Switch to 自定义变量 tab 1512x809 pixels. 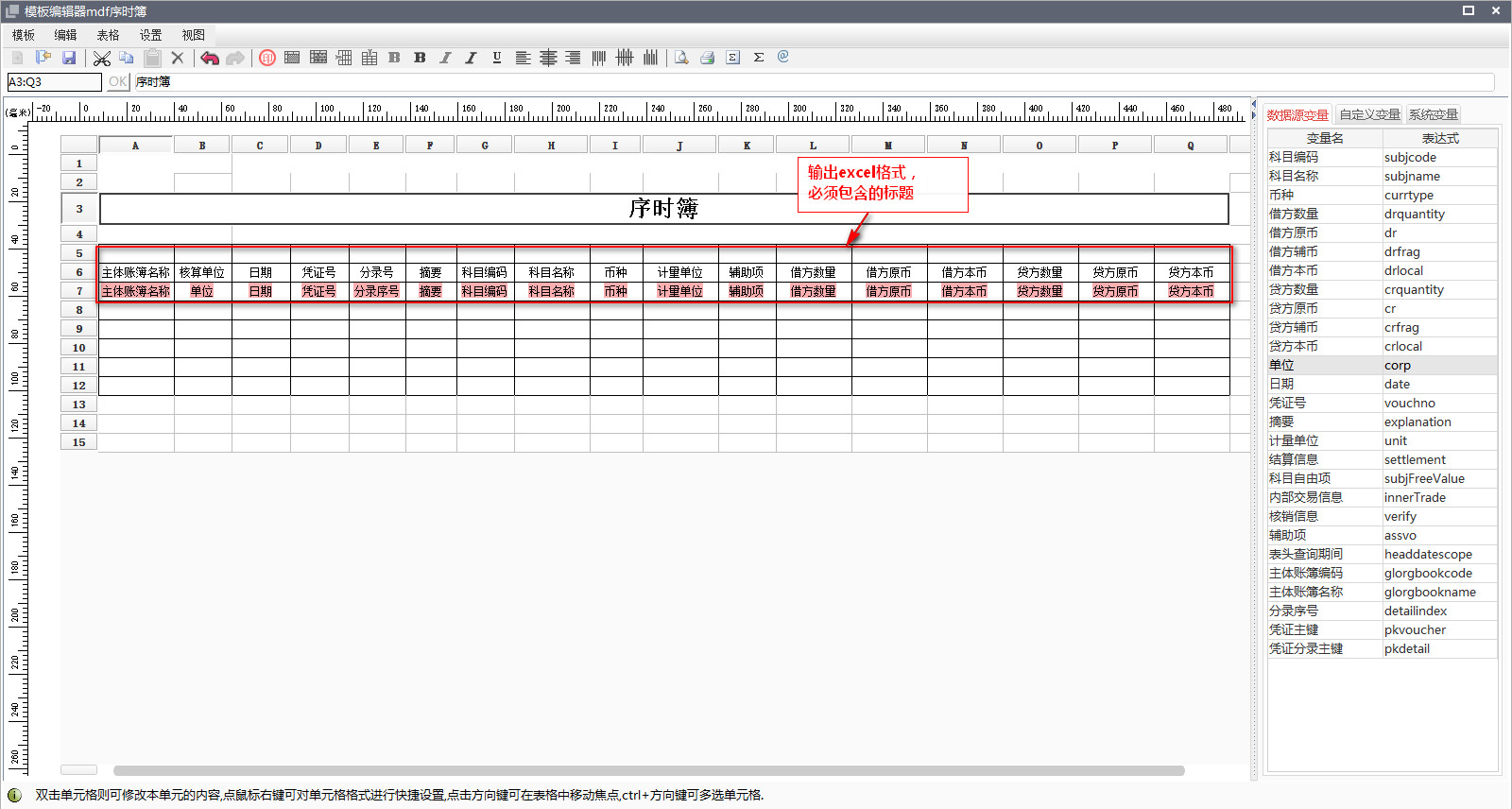pos(1369,114)
